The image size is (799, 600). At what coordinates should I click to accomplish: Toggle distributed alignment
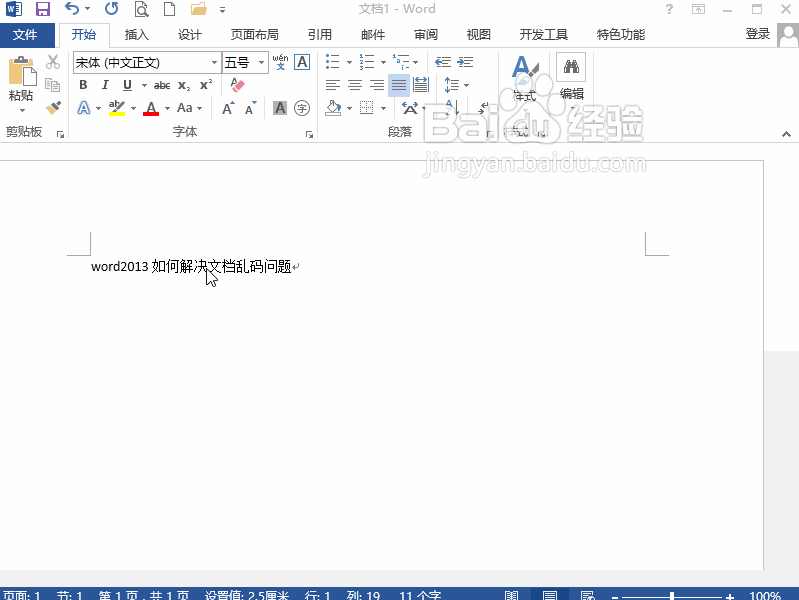(421, 85)
